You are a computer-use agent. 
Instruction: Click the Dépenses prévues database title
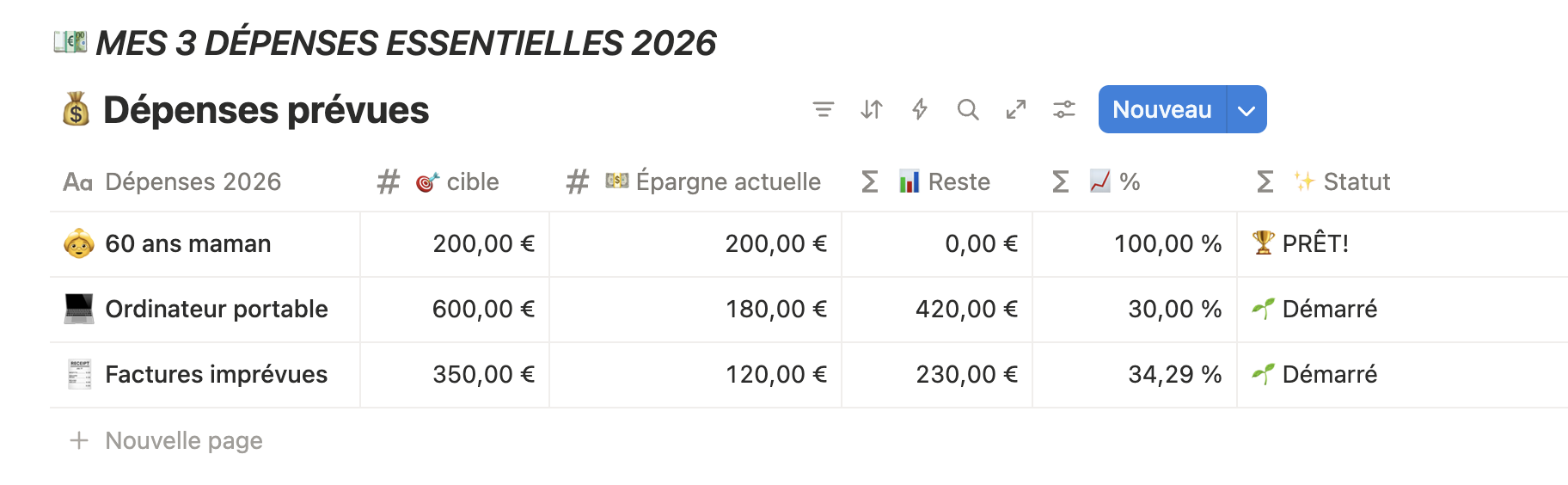click(266, 110)
